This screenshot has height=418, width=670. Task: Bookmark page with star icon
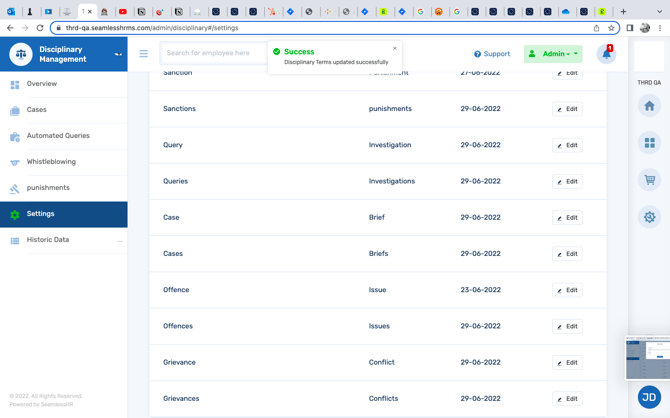tap(611, 28)
